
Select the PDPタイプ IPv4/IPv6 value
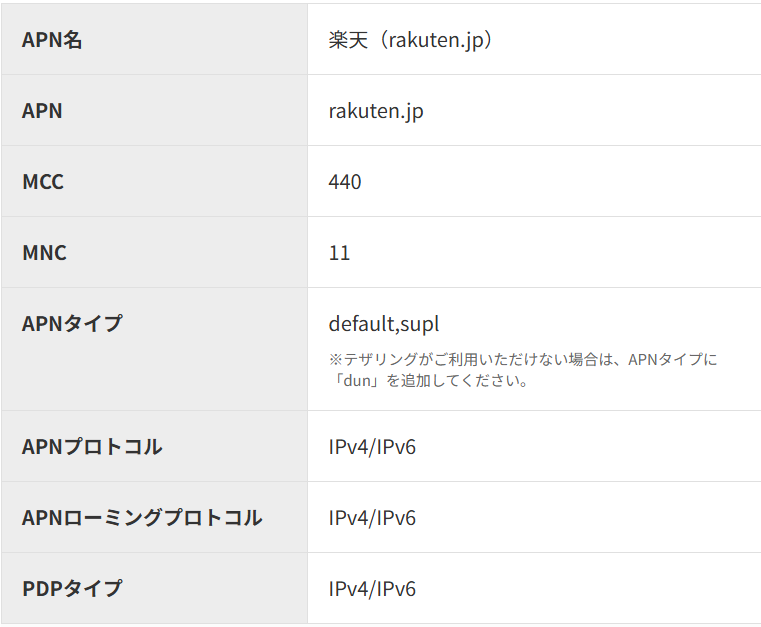tap(372, 589)
